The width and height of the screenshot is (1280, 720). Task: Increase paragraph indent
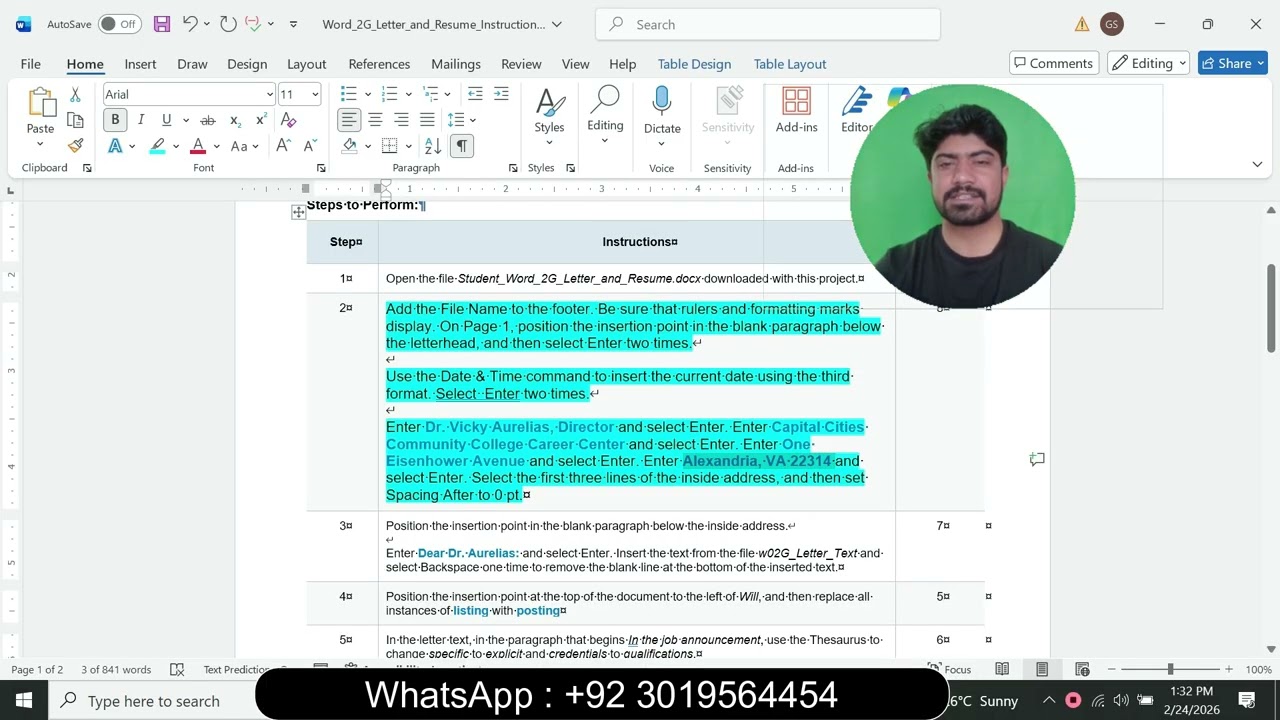[501, 94]
